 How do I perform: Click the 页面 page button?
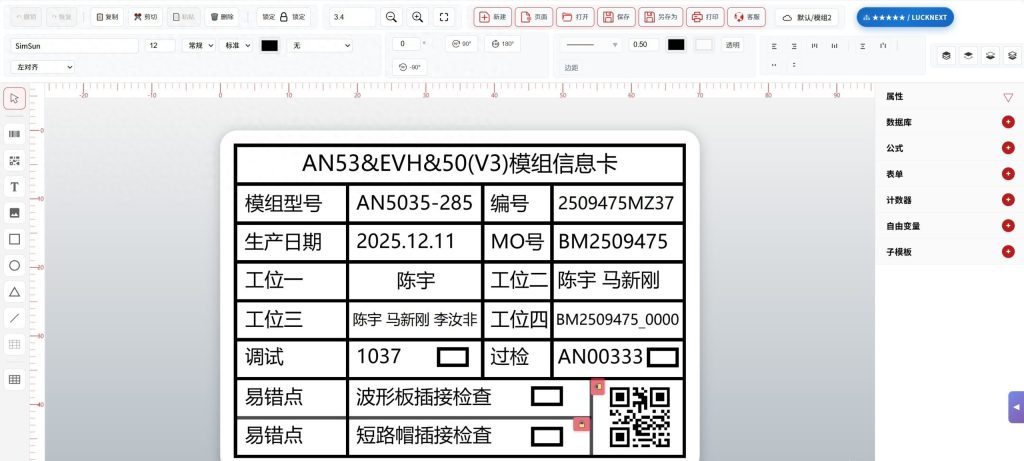534,17
